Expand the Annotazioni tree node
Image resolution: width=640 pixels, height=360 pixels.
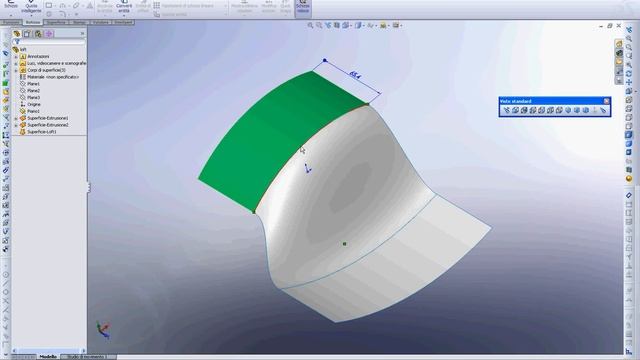tap(16, 56)
